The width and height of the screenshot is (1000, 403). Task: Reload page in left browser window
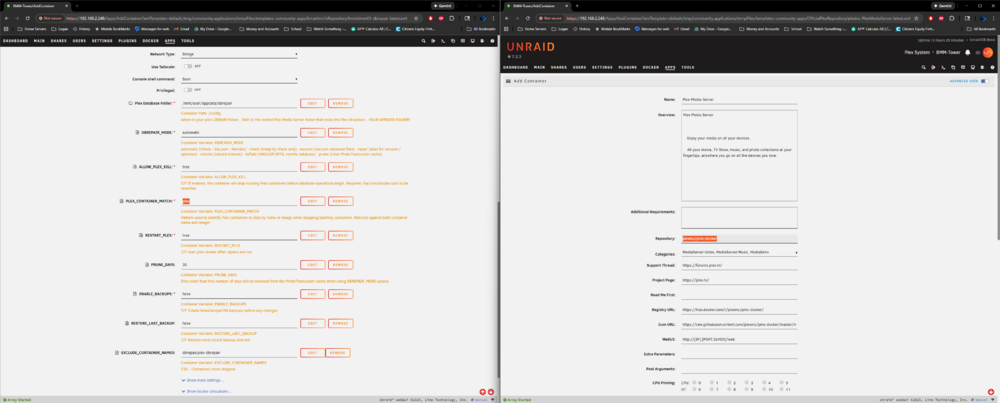(x=27, y=18)
